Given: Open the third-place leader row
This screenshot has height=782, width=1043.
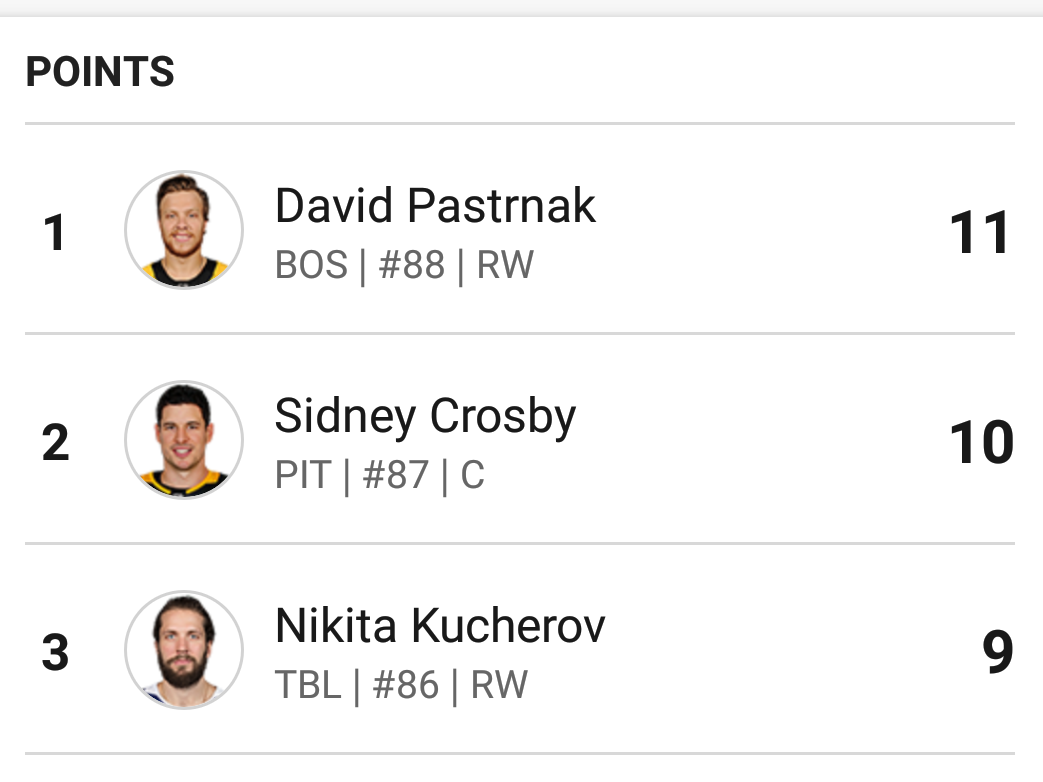Looking at the screenshot, I should pyautogui.click(x=520, y=649).
